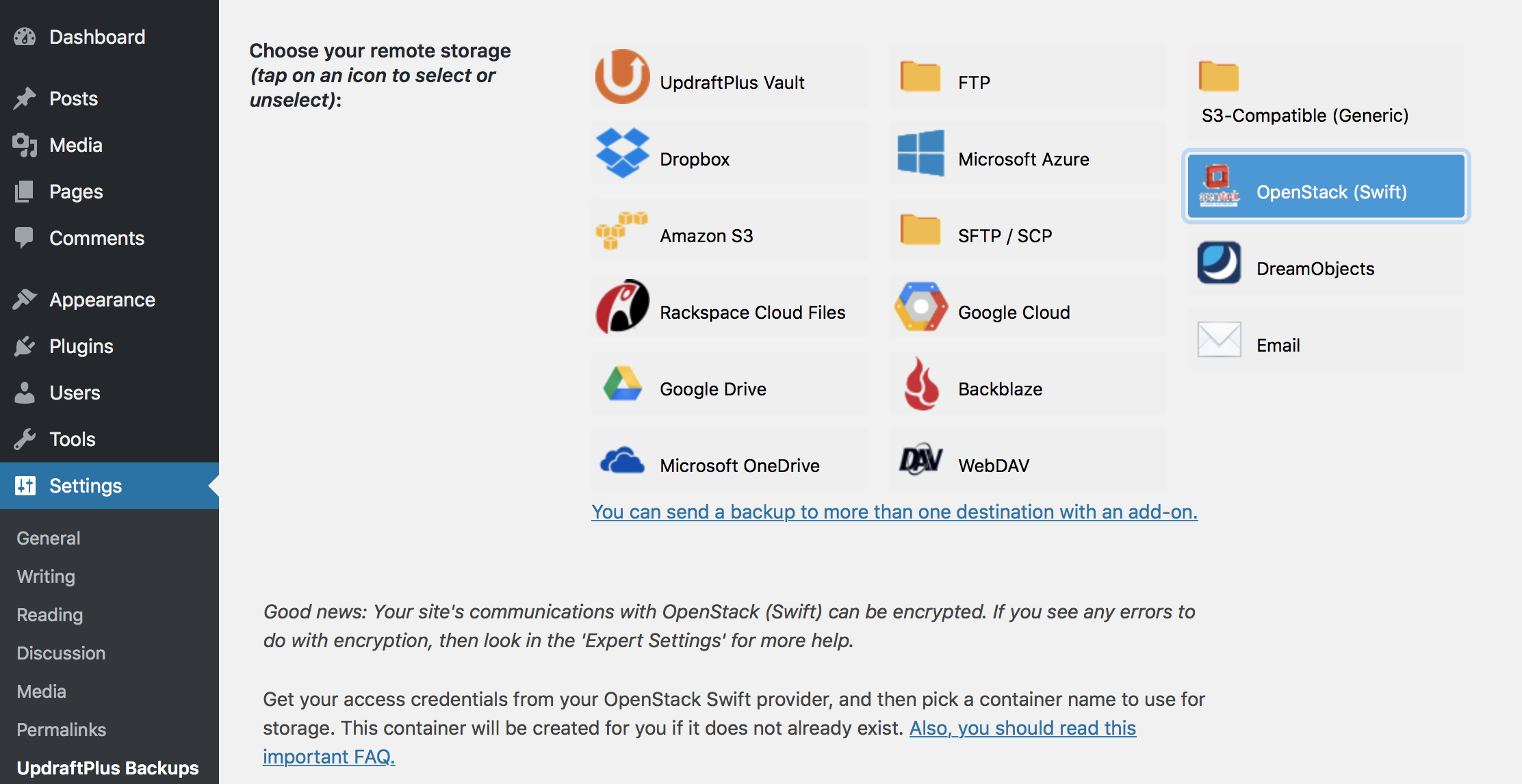Click the Comments bubble icon
Viewport: 1522px width, 784px height.
tap(24, 238)
